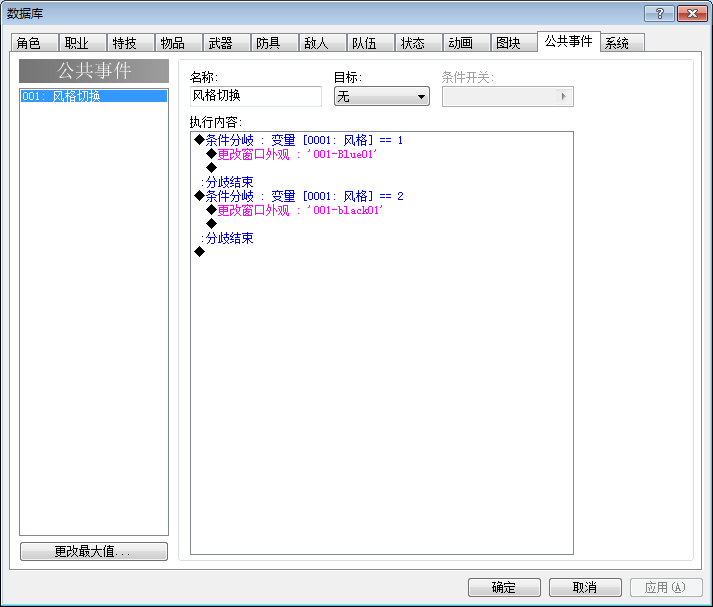
Task: Select the second 分歧结束 line
Action: click(x=227, y=238)
